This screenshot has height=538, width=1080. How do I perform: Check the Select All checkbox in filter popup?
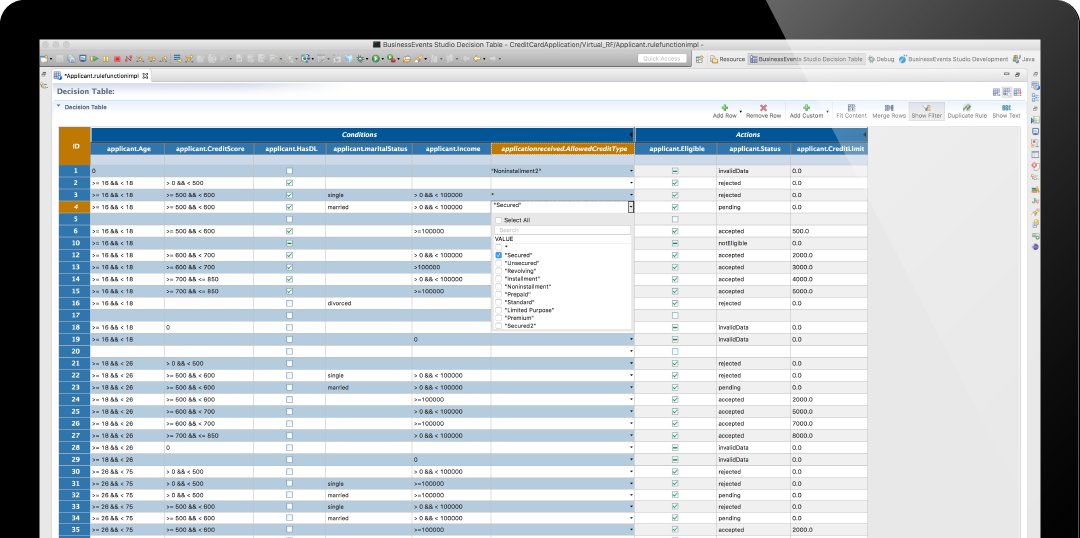pos(499,220)
